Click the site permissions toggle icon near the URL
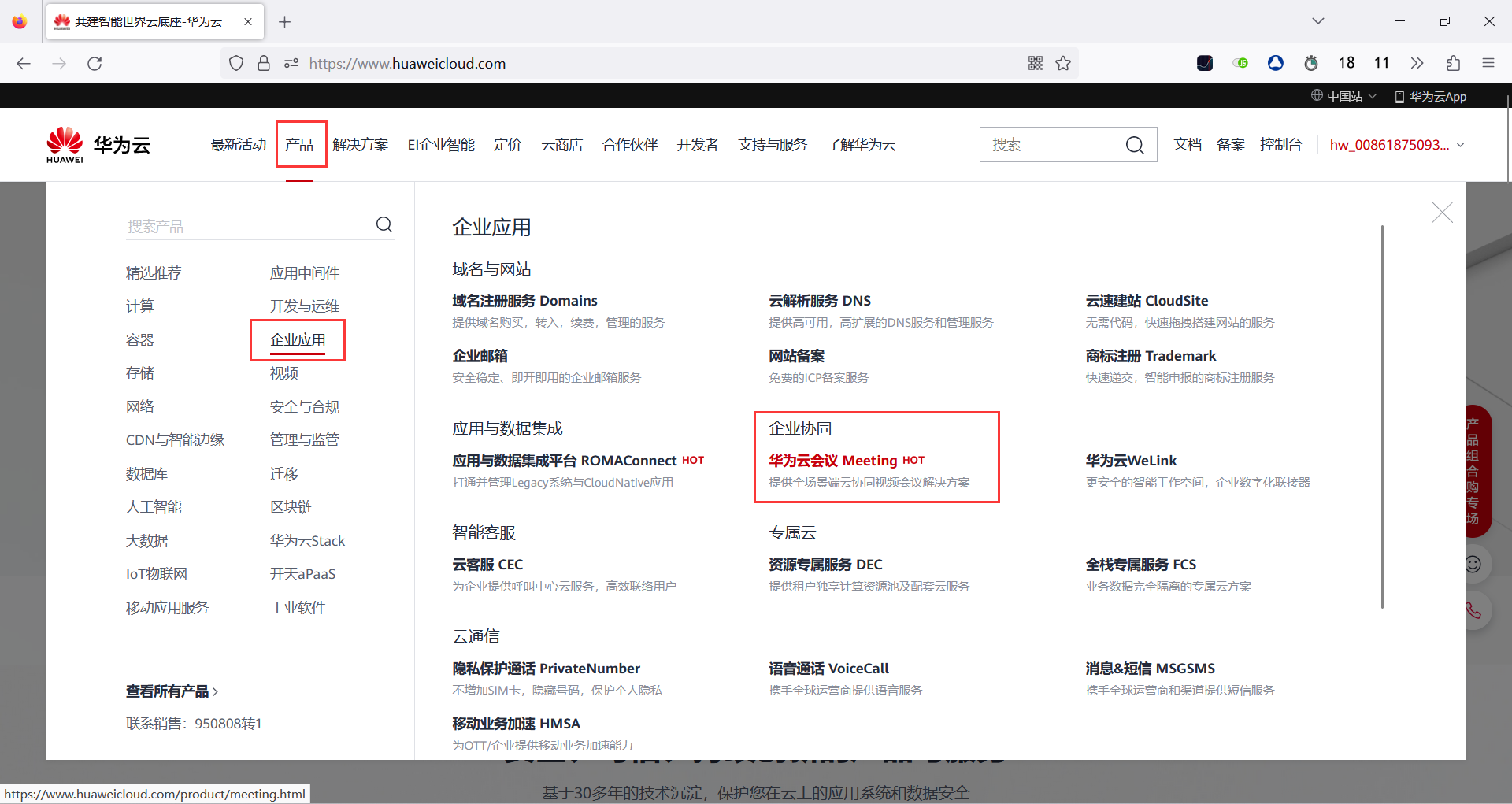The image size is (1512, 804). pos(291,63)
